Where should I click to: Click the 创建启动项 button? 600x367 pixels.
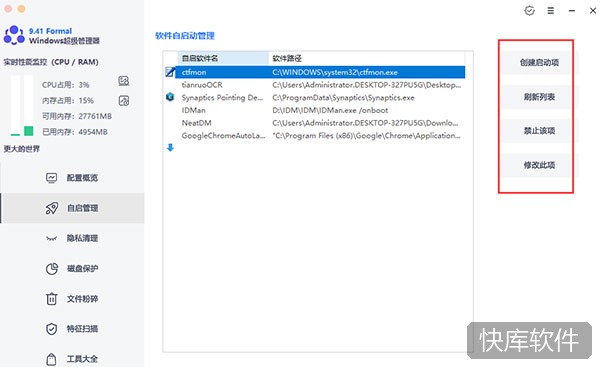pos(539,63)
